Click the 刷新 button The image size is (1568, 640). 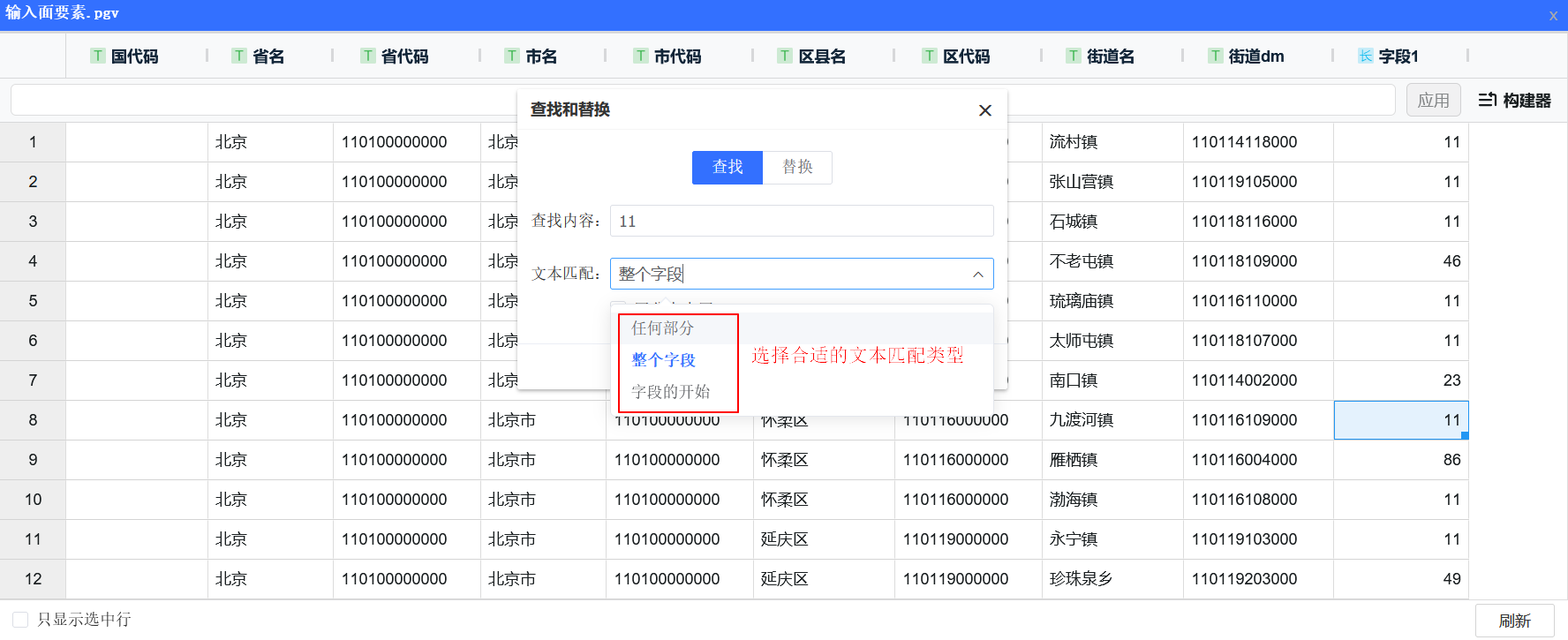[1514, 621]
